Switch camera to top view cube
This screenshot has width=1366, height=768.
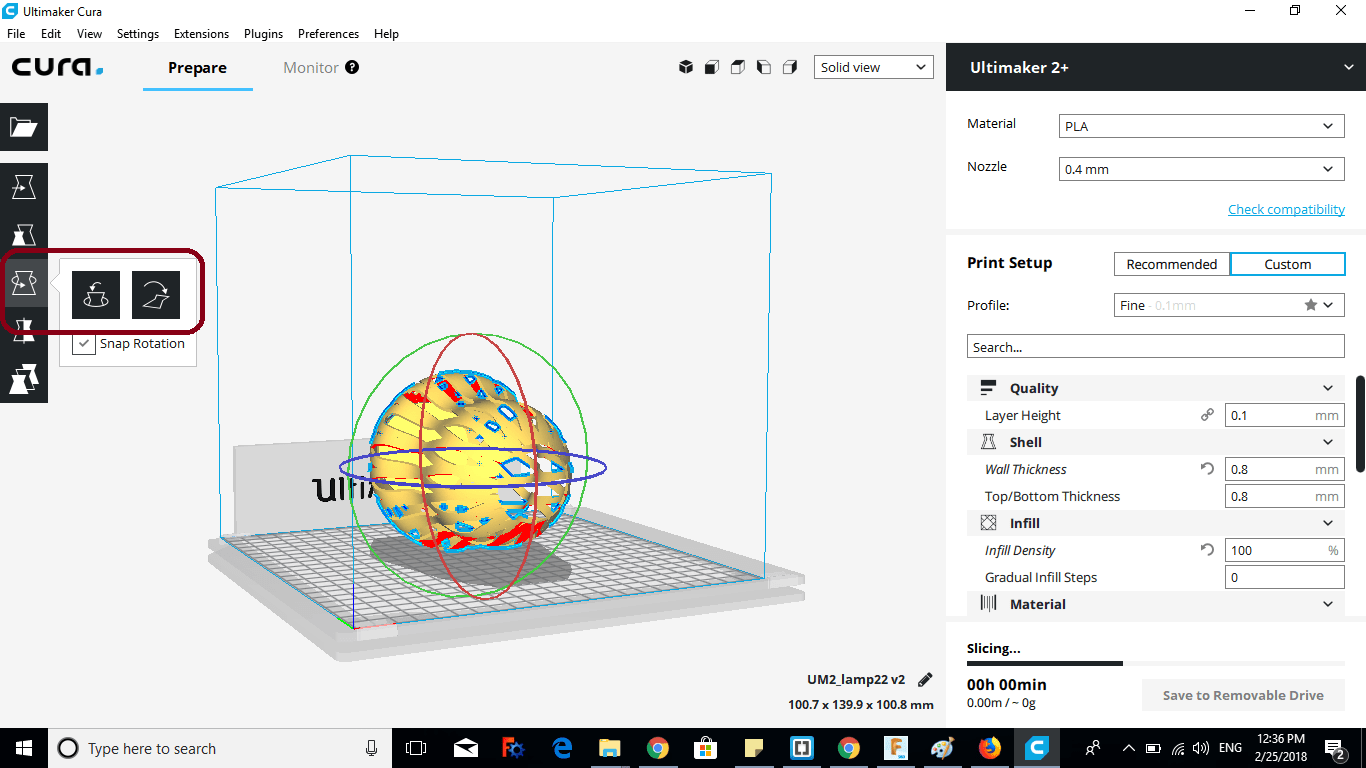(x=738, y=67)
